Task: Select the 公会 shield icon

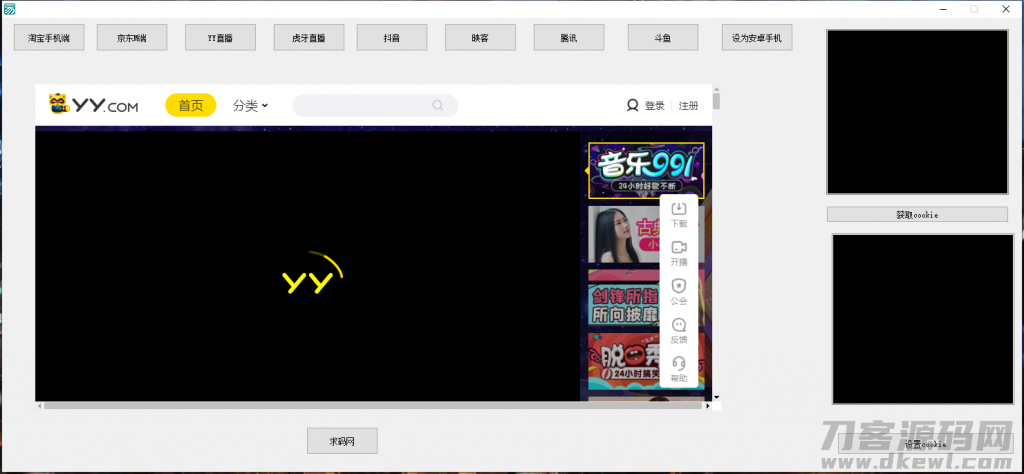Action: pos(679,286)
